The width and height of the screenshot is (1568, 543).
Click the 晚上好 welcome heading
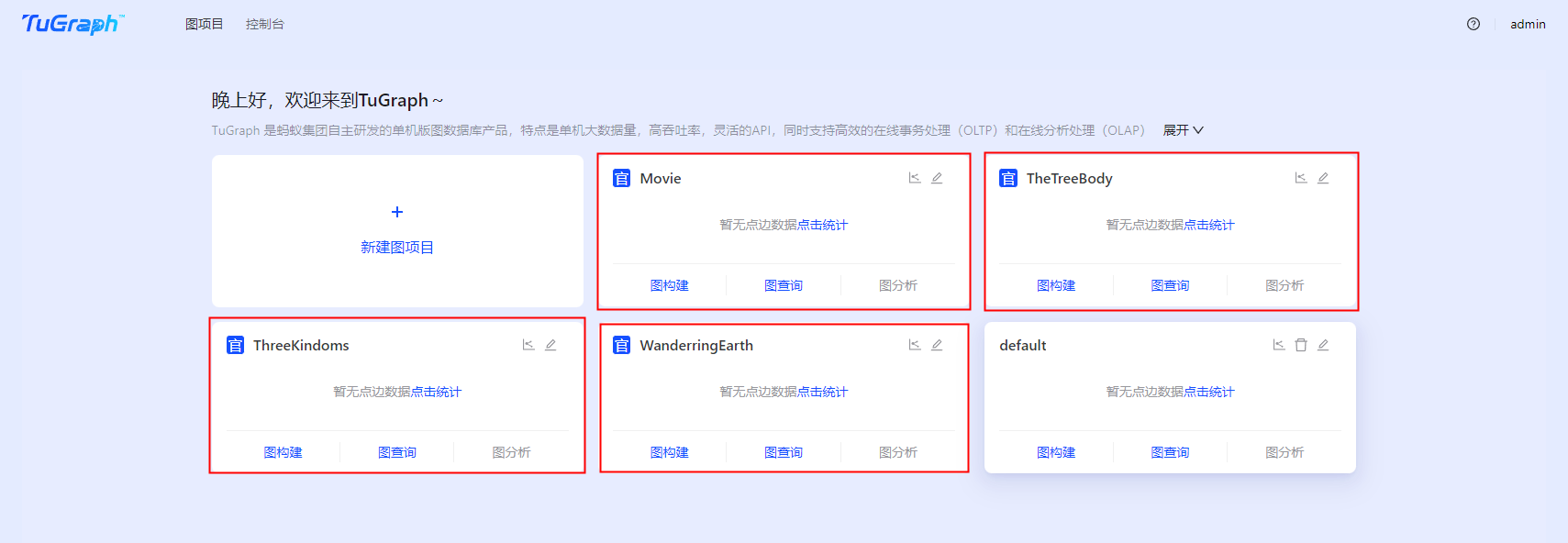[x=328, y=100]
